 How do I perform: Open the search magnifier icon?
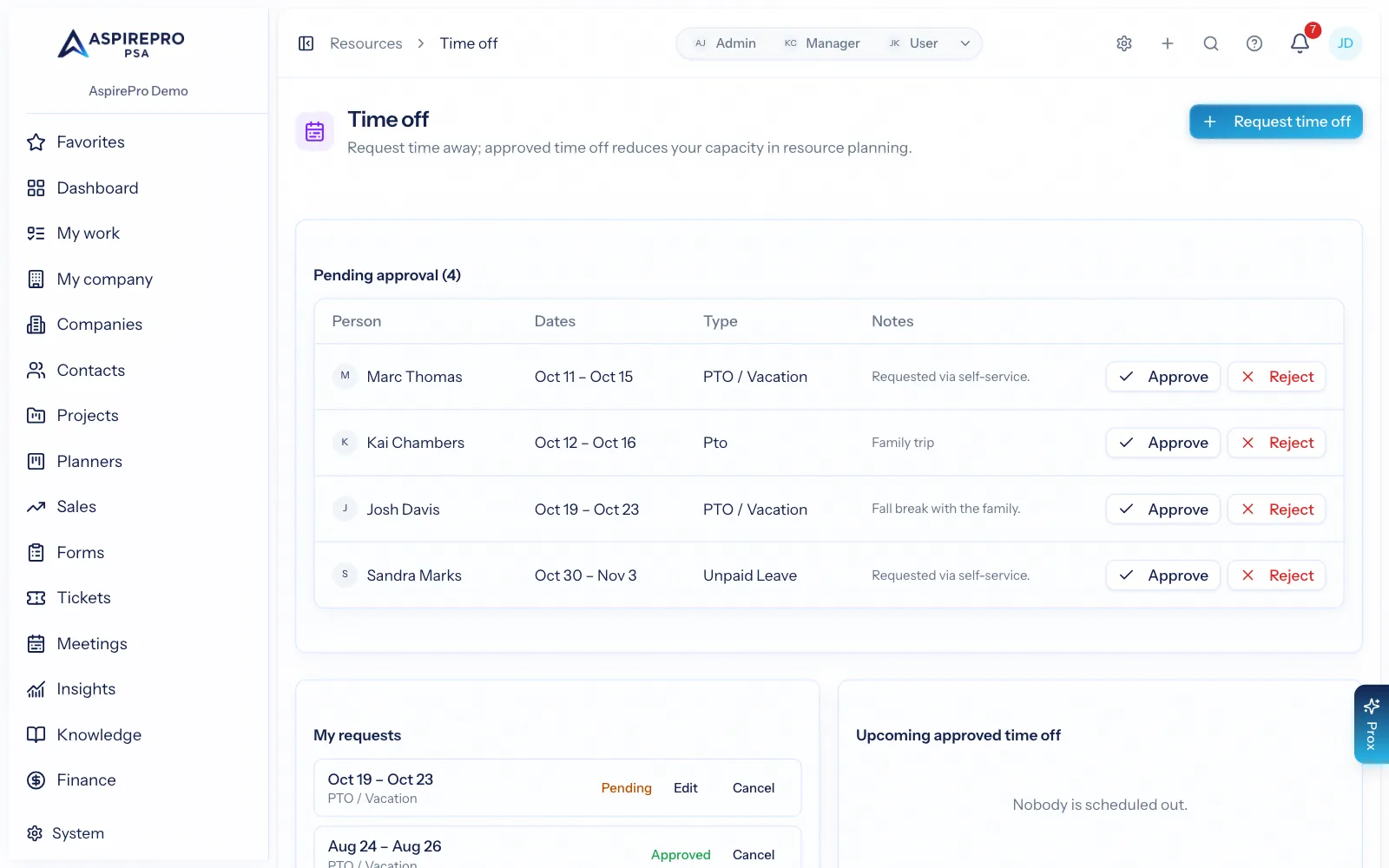[x=1211, y=43]
